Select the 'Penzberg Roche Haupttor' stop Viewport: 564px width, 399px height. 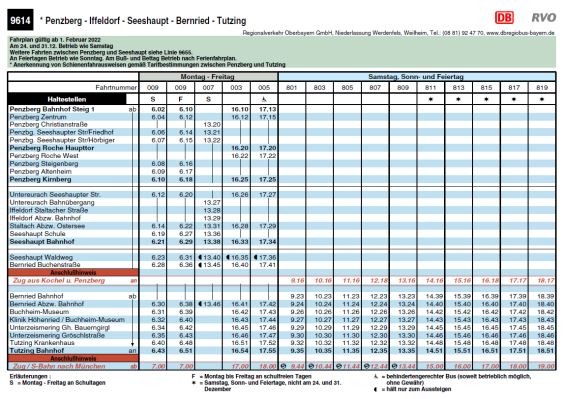[x=52, y=148]
